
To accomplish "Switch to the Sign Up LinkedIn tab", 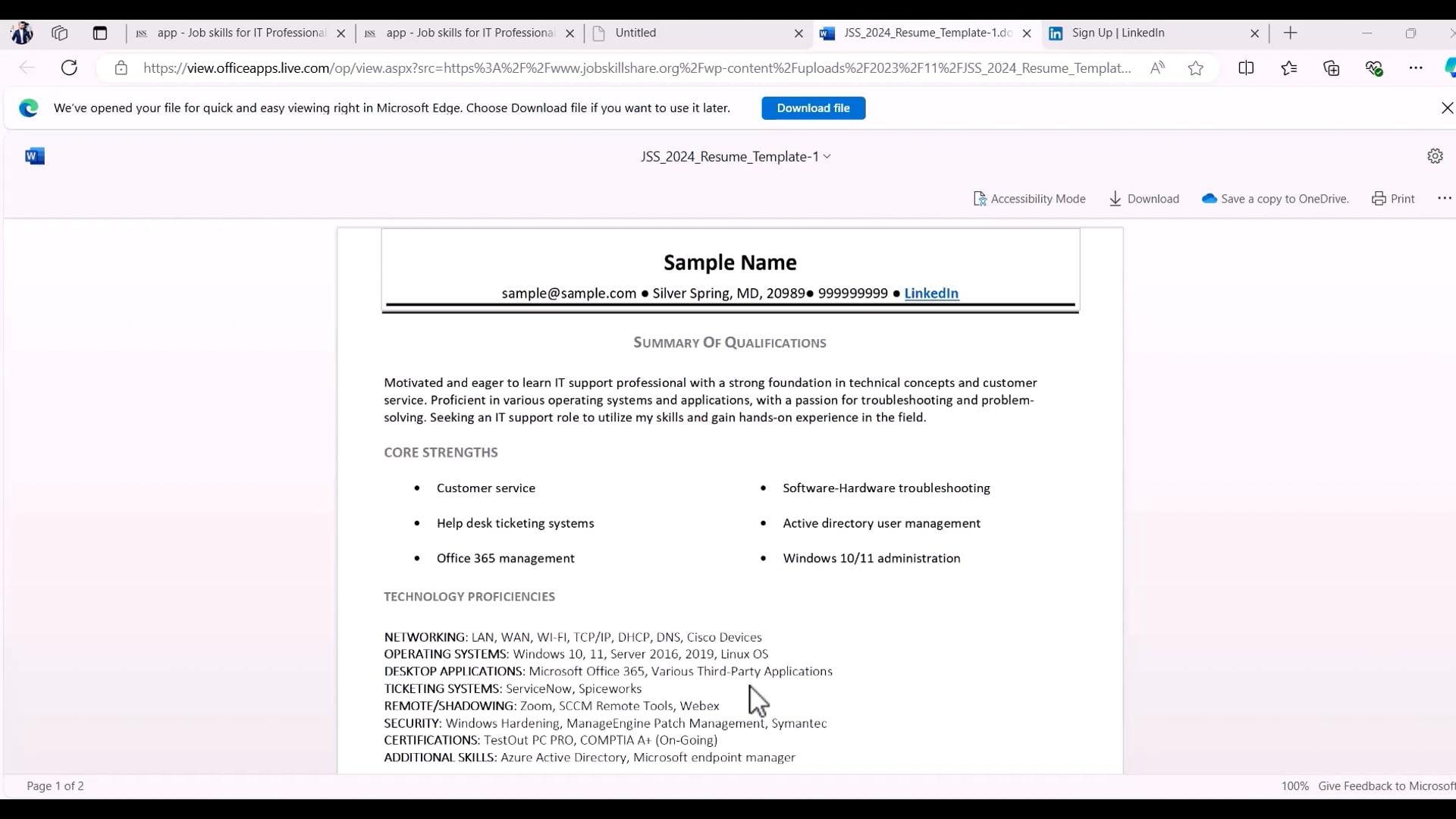I will point(1154,33).
